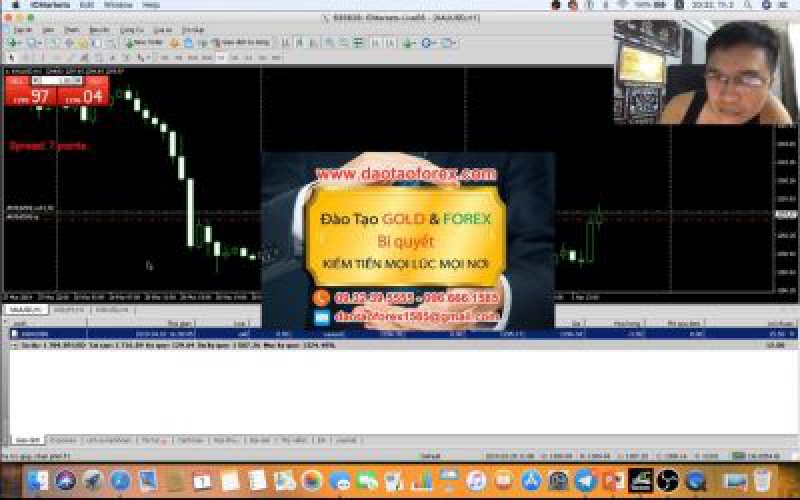
Task: Open OBS from the Dock
Action: point(668,481)
